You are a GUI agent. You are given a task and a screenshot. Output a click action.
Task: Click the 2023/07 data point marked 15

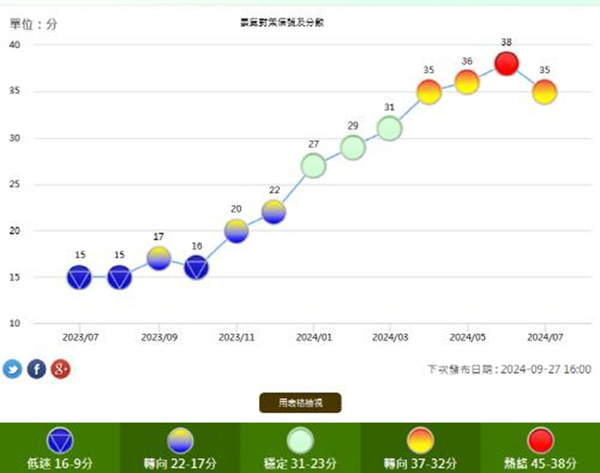point(79,277)
